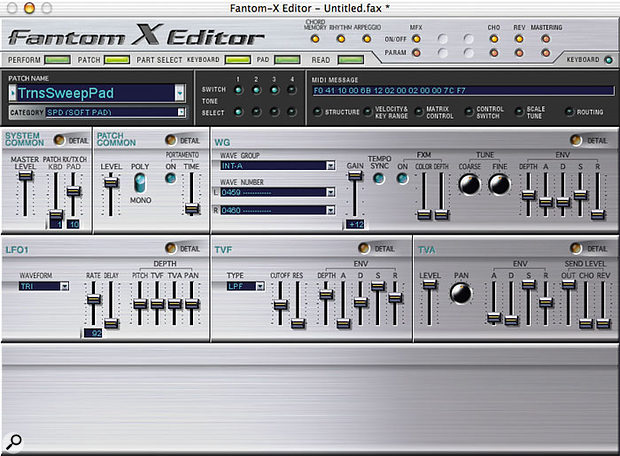The height and width of the screenshot is (456, 620).
Task: Flip the POLY/MONO switch
Action: (140, 183)
